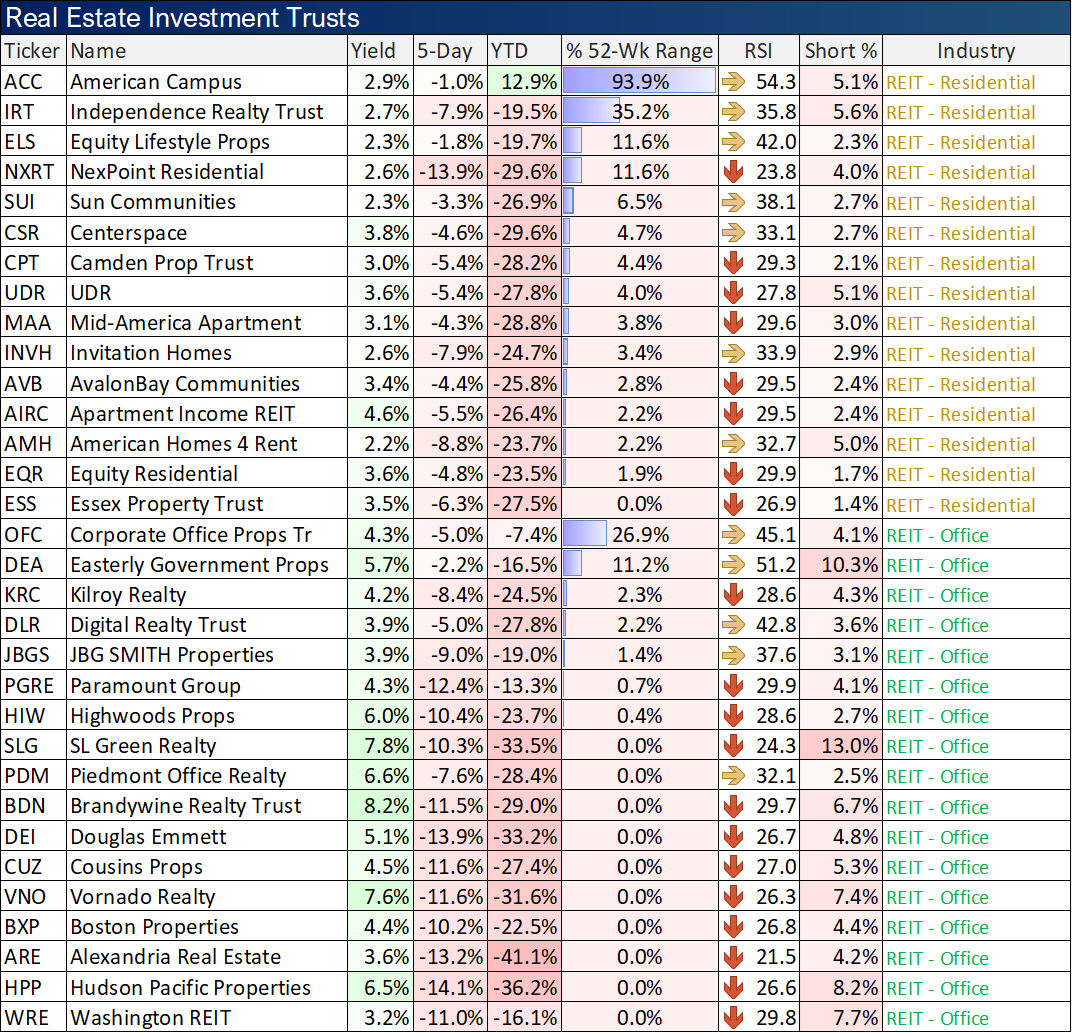The height and width of the screenshot is (1033, 1072).
Task: Click the RSI column header
Action: point(759,51)
